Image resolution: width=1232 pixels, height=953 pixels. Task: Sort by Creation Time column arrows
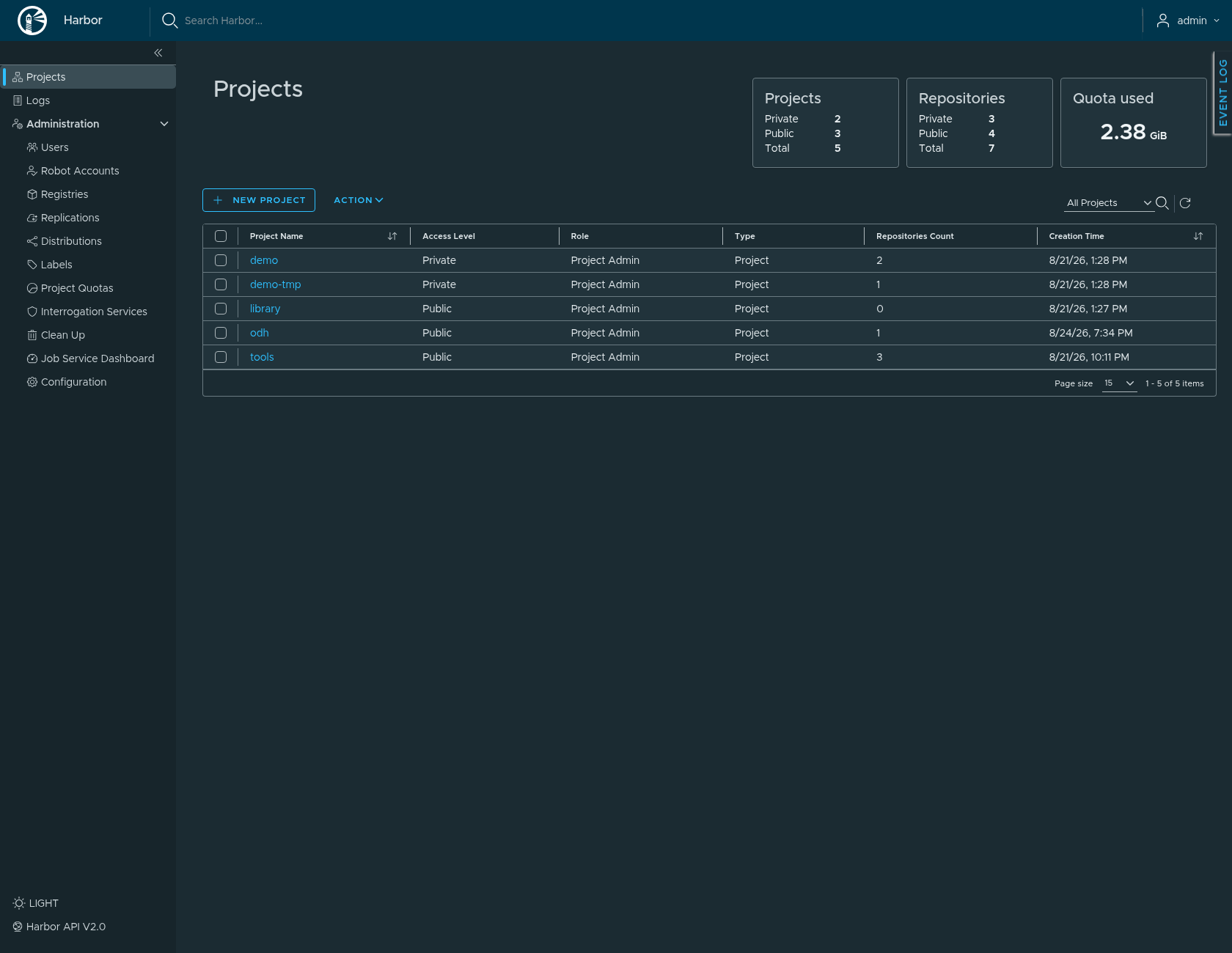click(x=1198, y=236)
